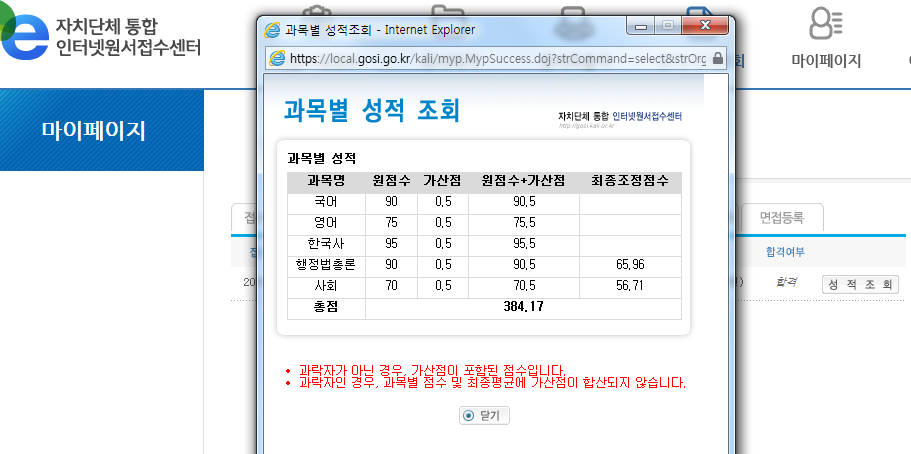911x454 pixels.
Task: Click the 닫기 close button in popup
Action: pos(484,416)
